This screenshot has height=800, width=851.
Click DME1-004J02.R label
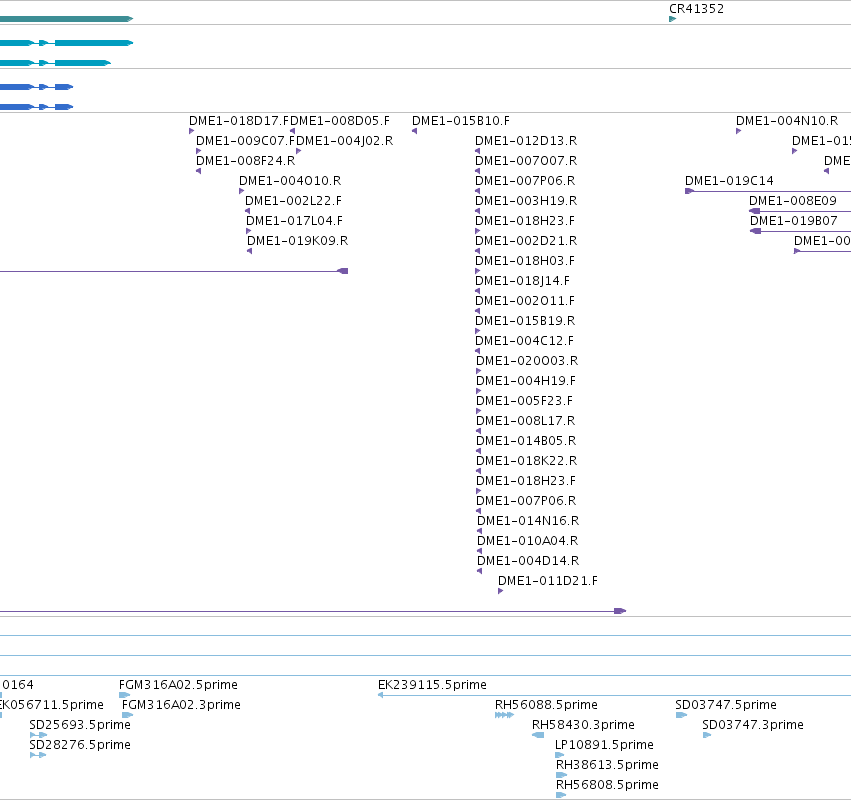(345, 141)
